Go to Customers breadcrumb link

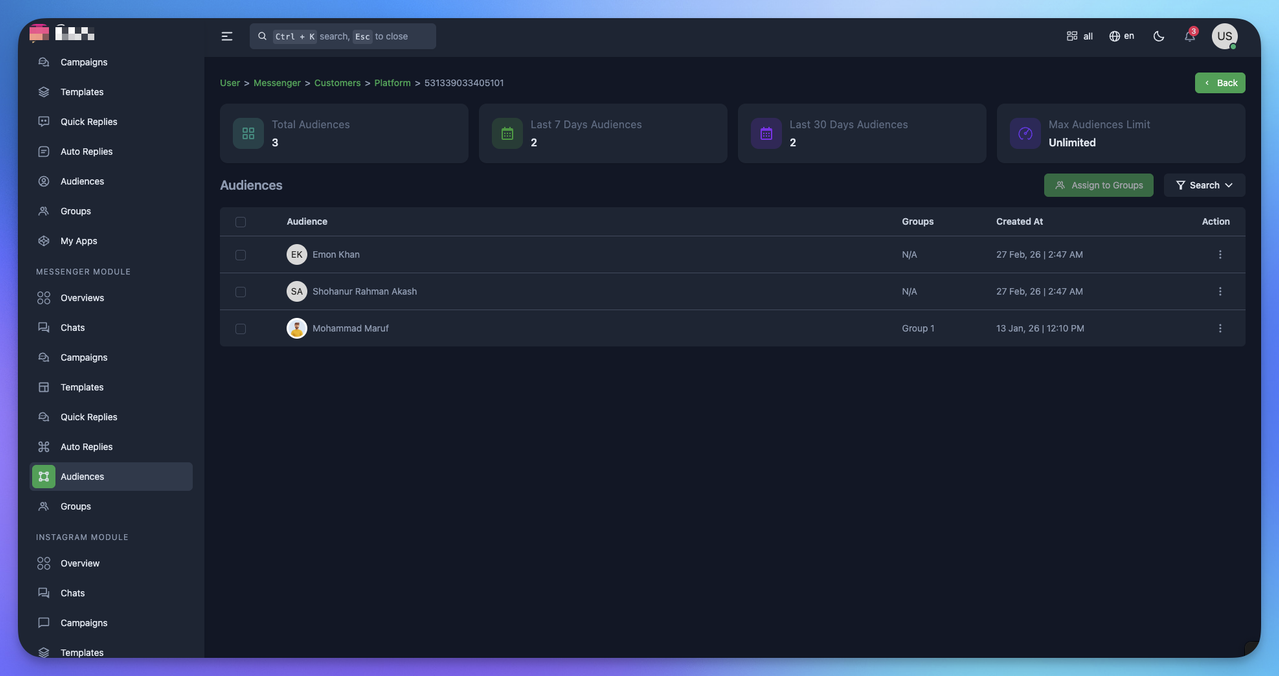pos(338,83)
